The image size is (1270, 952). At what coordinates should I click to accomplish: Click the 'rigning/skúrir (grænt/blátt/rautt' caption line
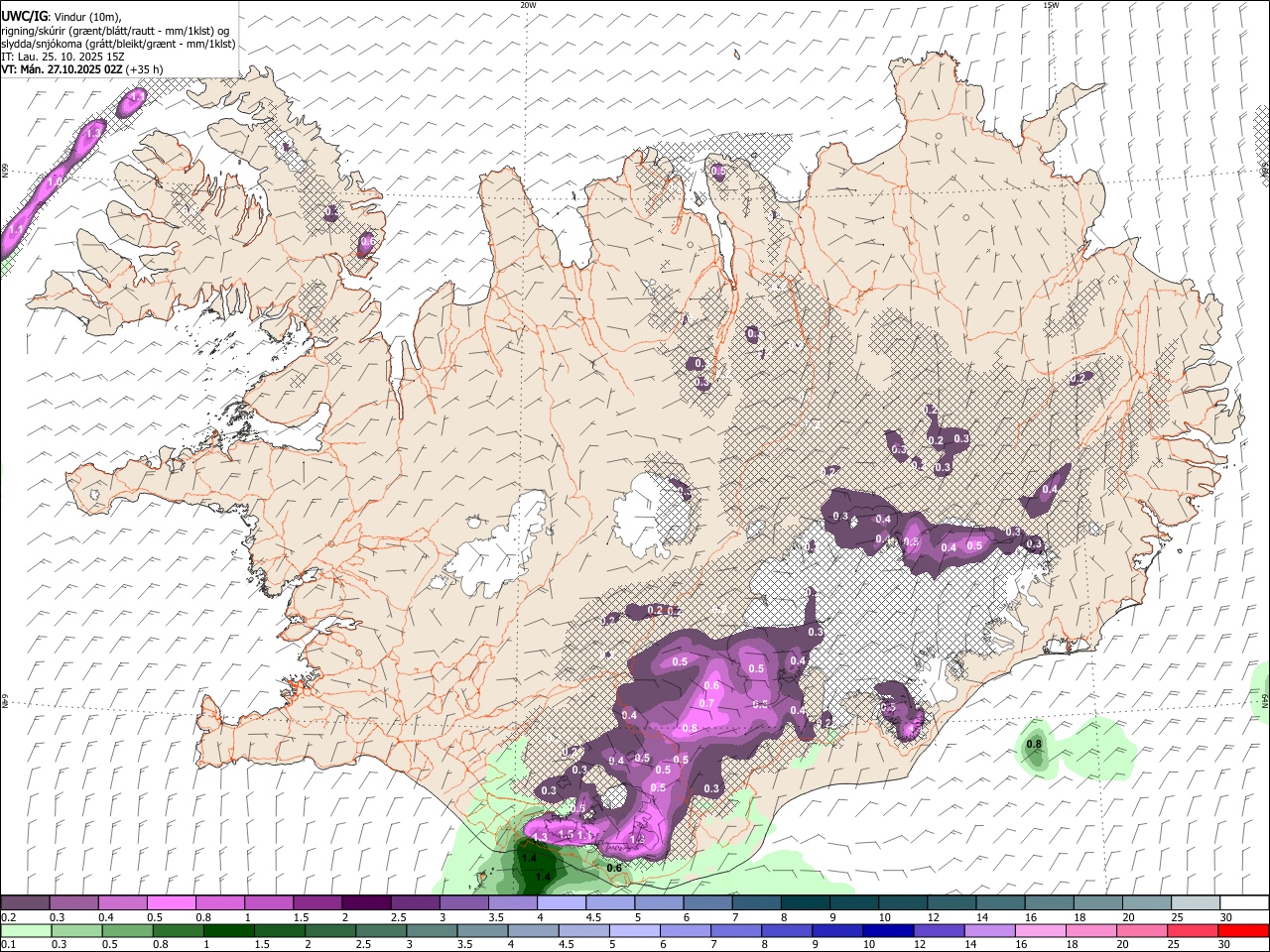point(114,31)
